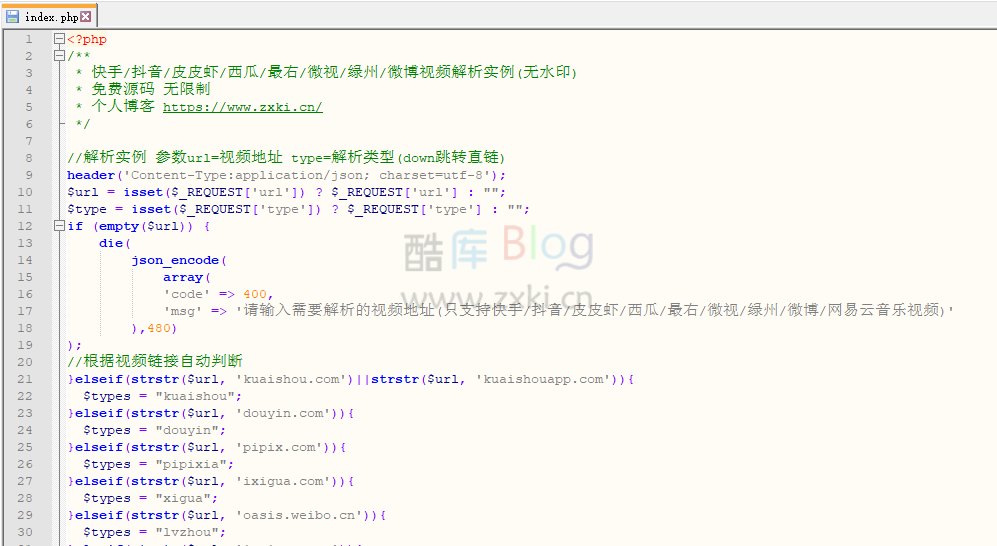Click the 'pipix.com' string

coord(279,447)
